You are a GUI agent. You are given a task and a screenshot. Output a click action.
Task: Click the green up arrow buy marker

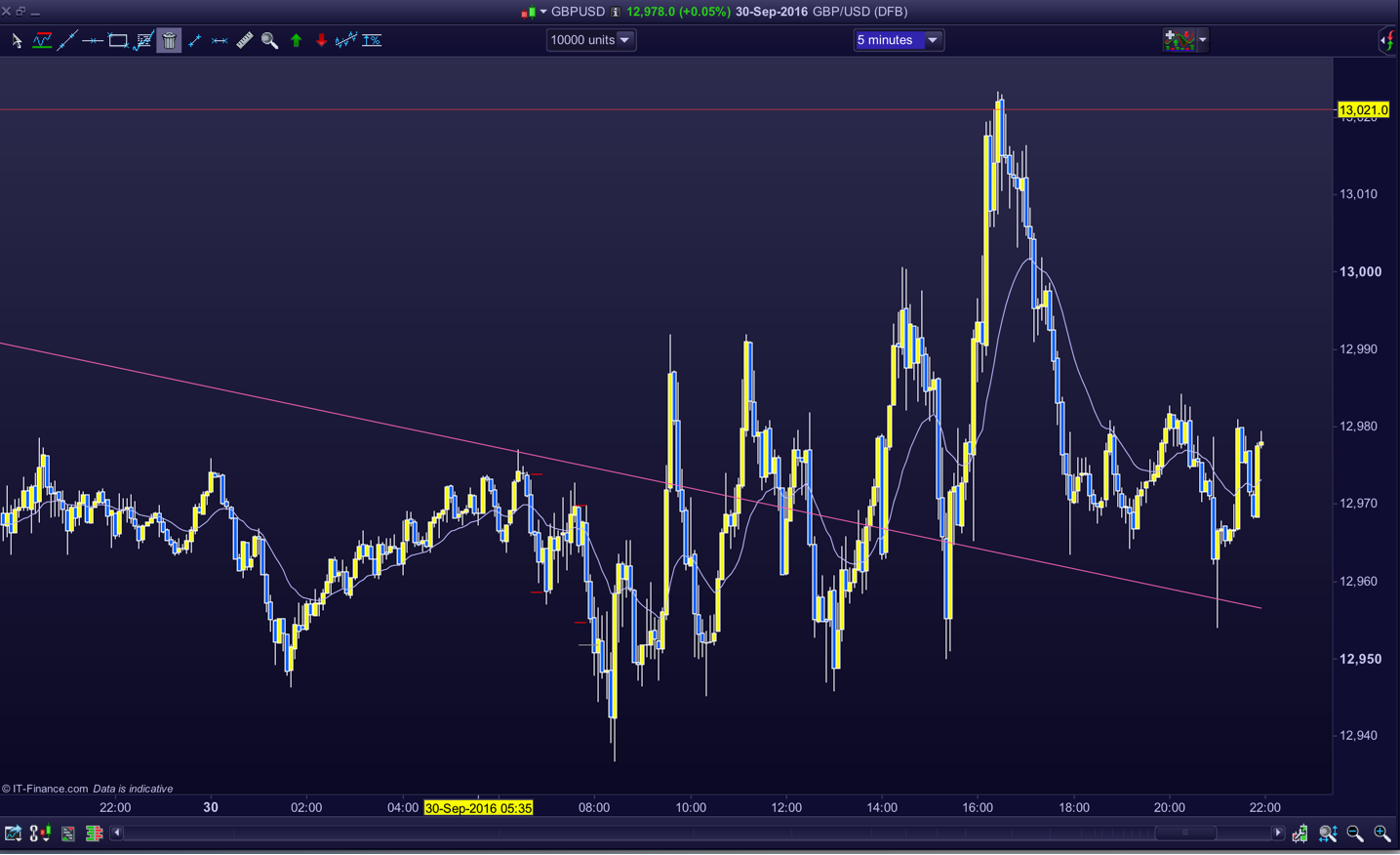pyautogui.click(x=297, y=40)
